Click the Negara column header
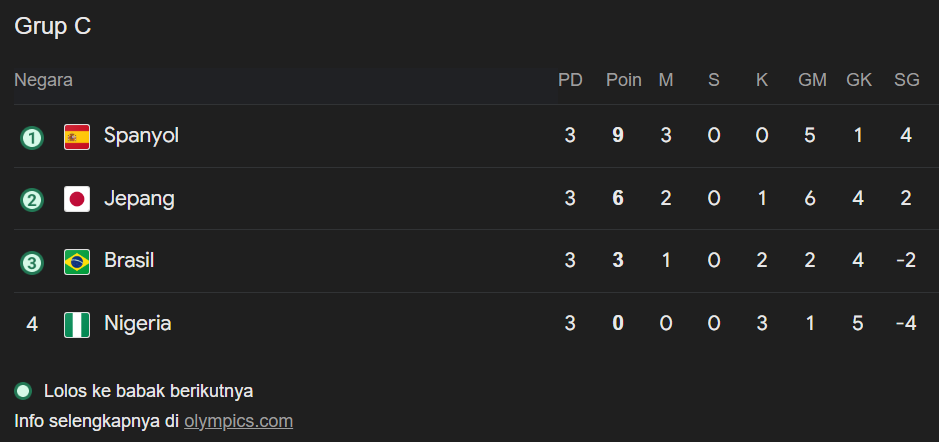This screenshot has height=442, width=939. [43, 80]
